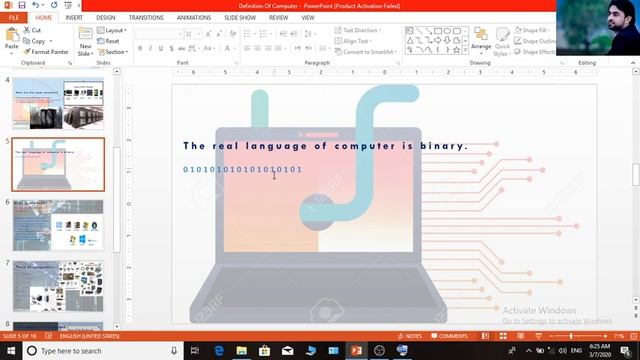Click the Clear All Formatting icon
The image size is (640, 360).
click(233, 34)
